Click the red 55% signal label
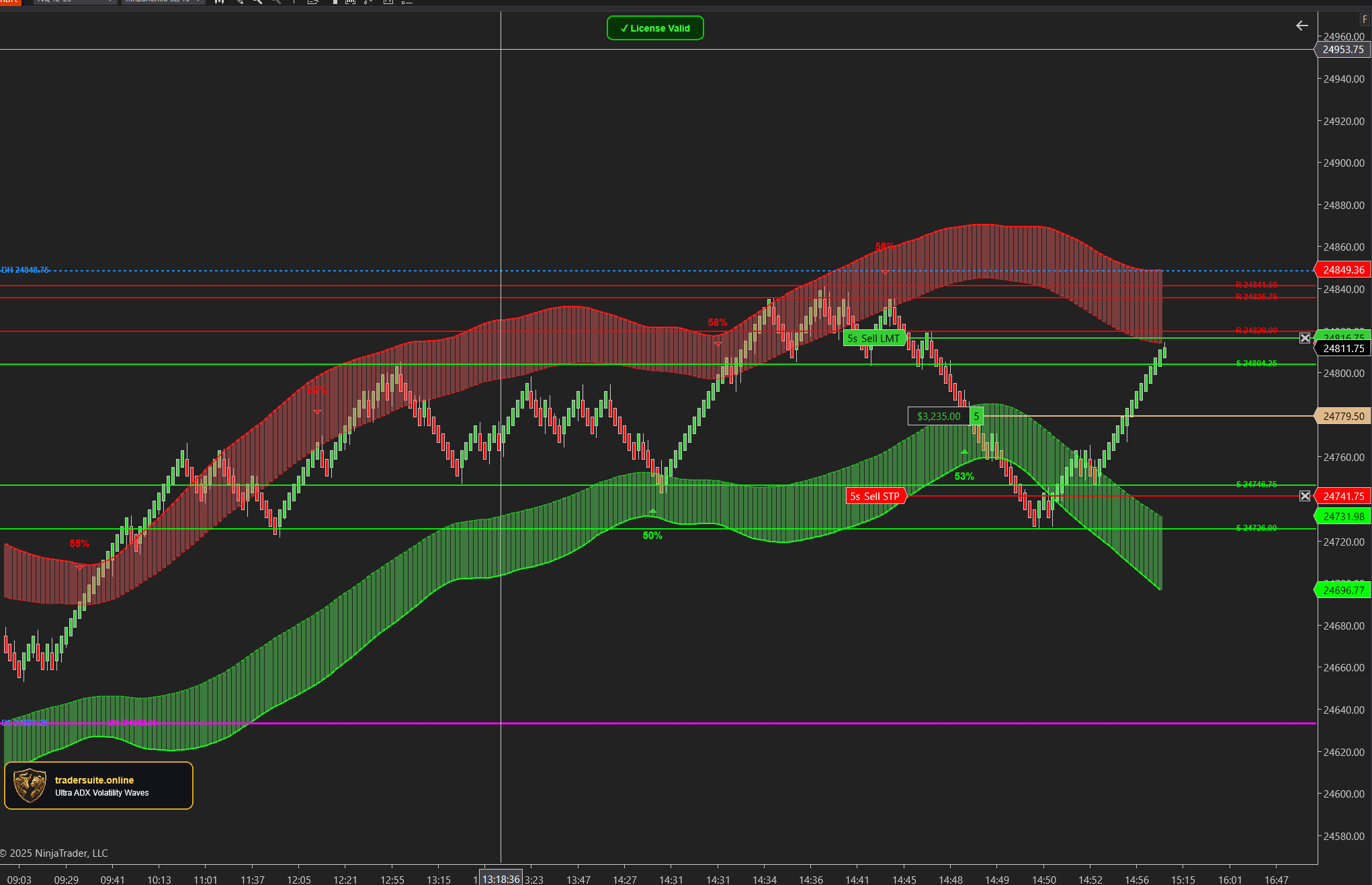 click(79, 544)
